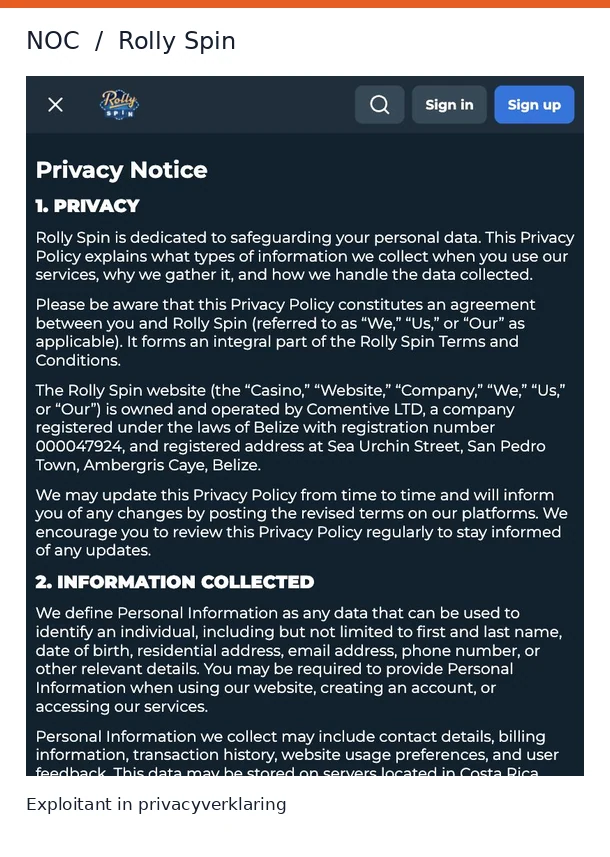Click the '2. INFORMATION COLLECTED' heading

click(x=175, y=582)
